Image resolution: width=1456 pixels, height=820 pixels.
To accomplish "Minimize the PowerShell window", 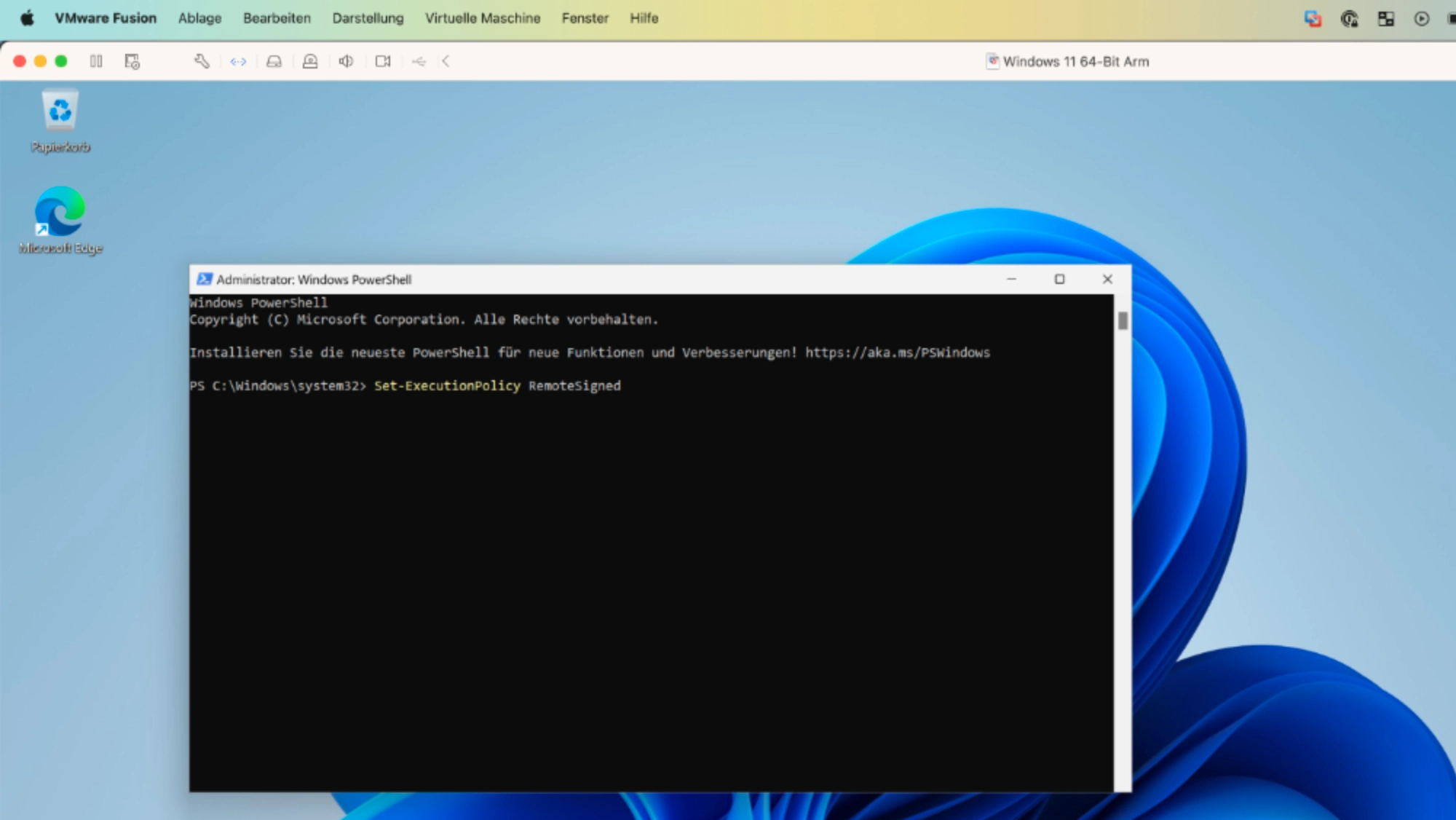I will point(1011,279).
